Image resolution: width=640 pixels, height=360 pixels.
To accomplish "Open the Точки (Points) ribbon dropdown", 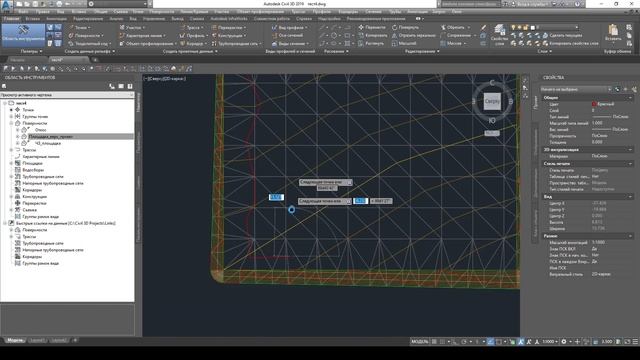I will 80,28.
